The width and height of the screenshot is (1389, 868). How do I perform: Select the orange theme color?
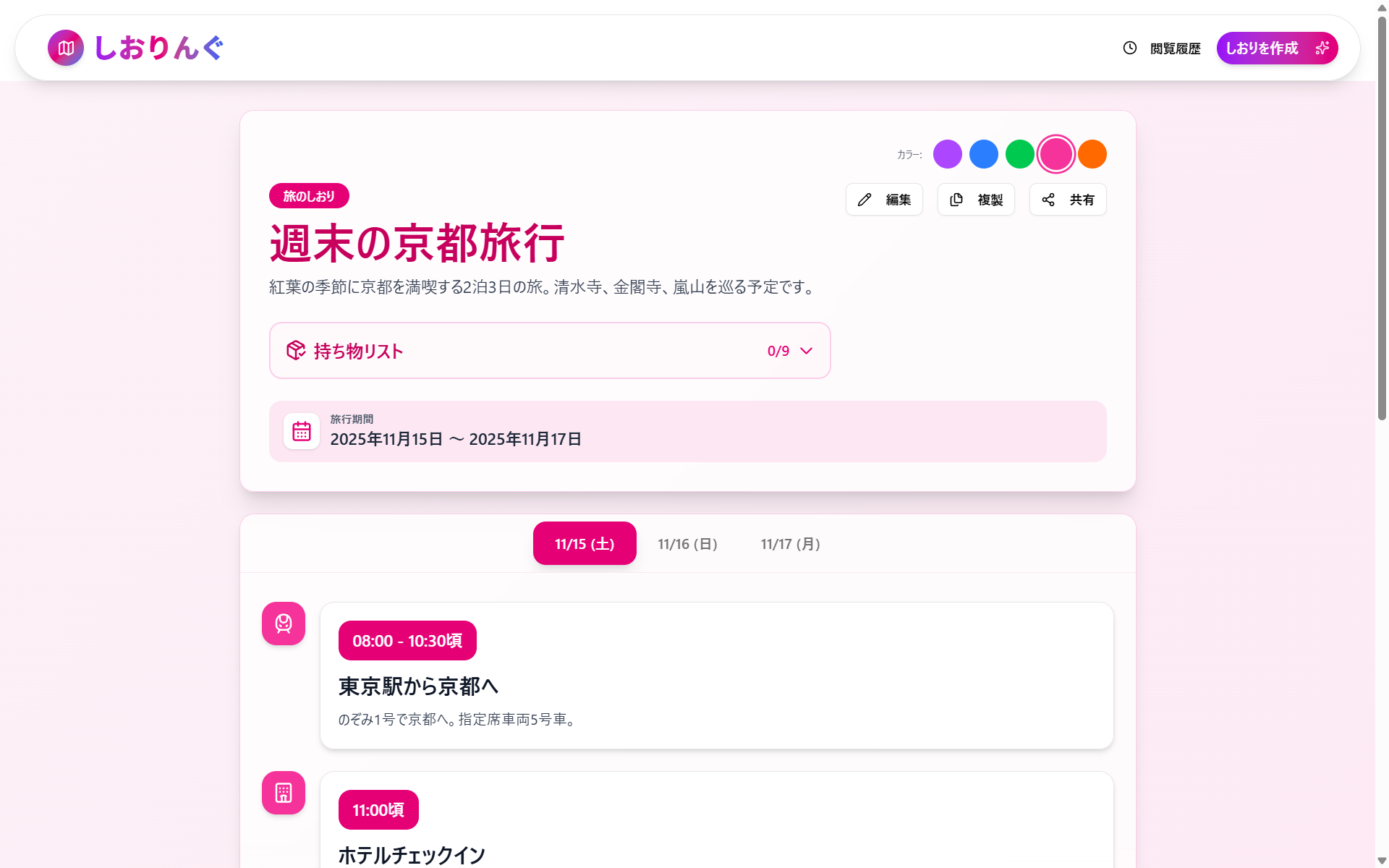tap(1092, 154)
